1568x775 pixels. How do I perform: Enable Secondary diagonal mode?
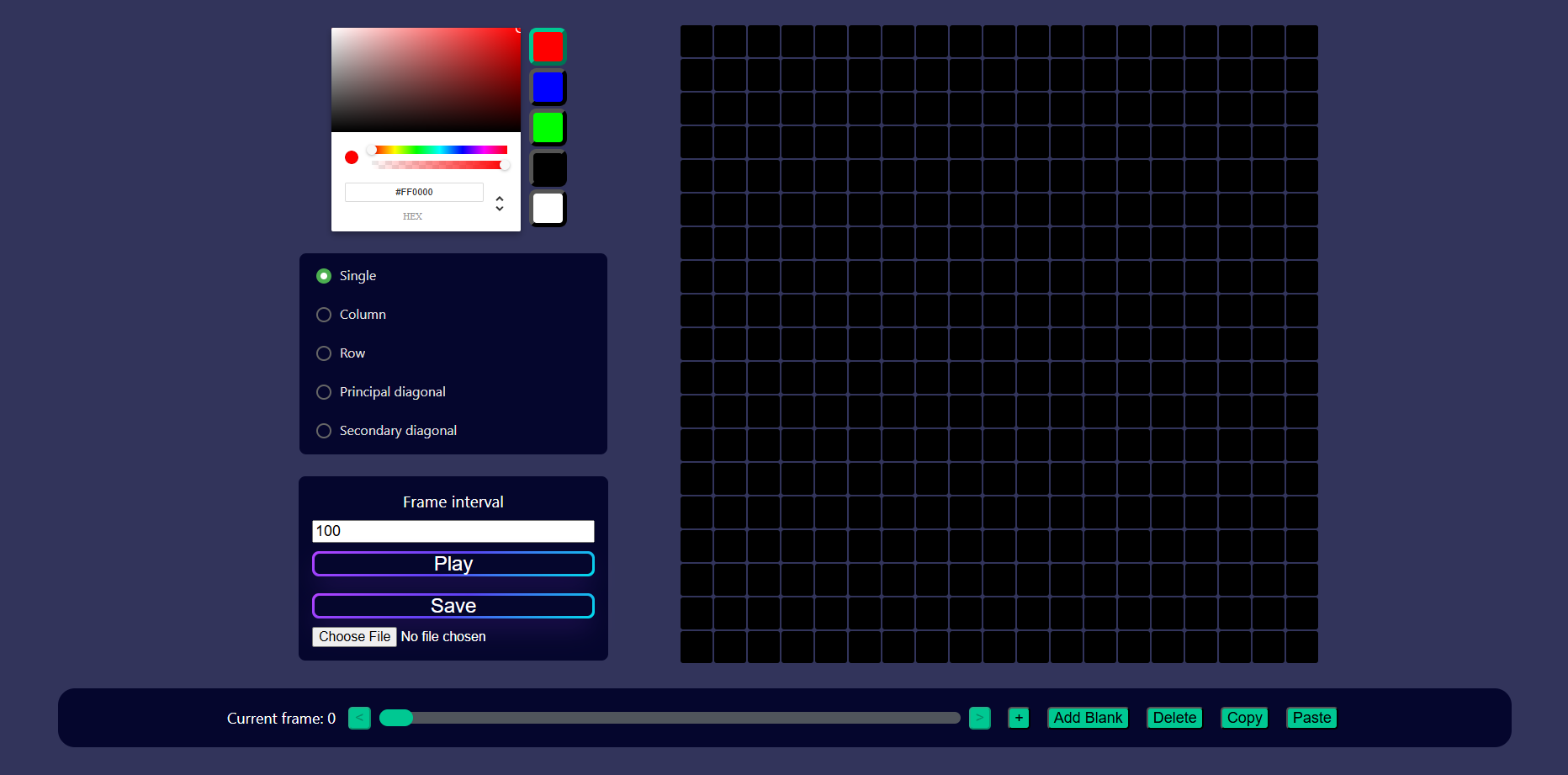click(324, 431)
